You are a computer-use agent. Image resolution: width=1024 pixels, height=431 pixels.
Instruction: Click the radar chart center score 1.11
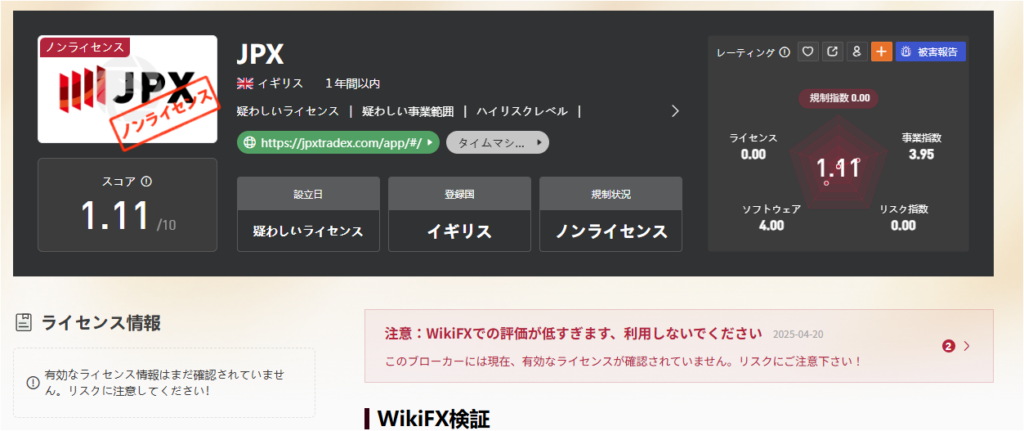tap(838, 168)
